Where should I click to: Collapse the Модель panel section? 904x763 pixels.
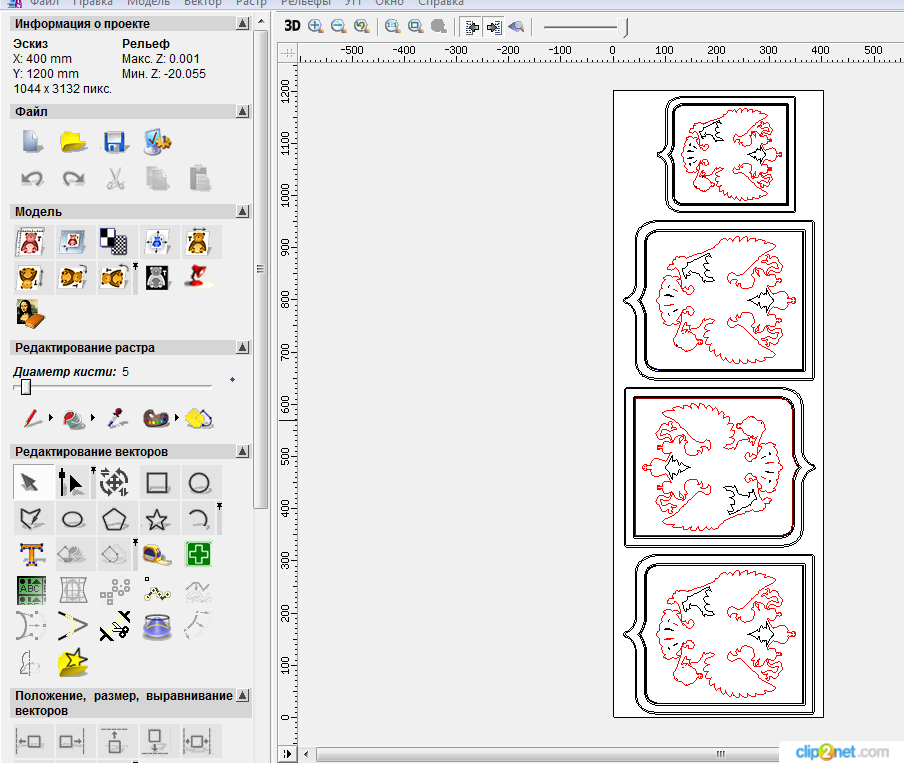[x=243, y=212]
